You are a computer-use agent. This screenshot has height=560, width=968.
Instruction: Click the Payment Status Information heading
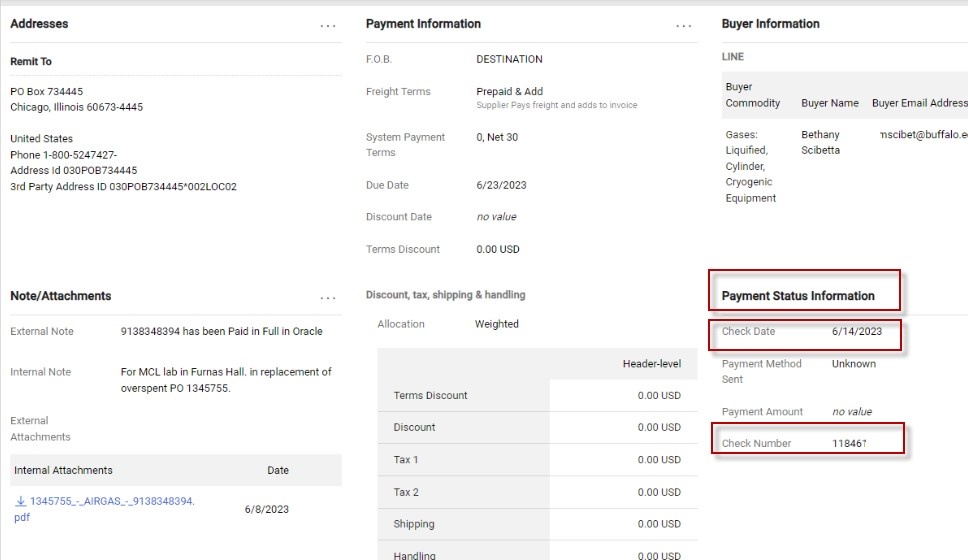pyautogui.click(x=798, y=296)
